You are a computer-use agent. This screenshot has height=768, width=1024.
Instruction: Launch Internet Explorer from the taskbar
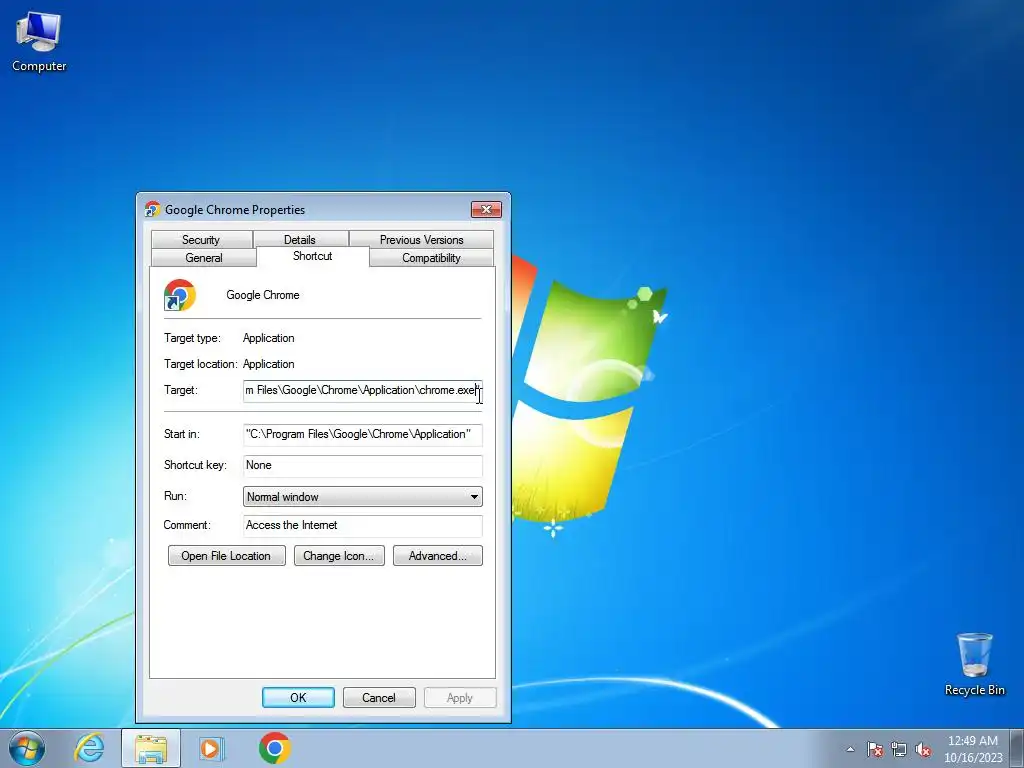[89, 748]
